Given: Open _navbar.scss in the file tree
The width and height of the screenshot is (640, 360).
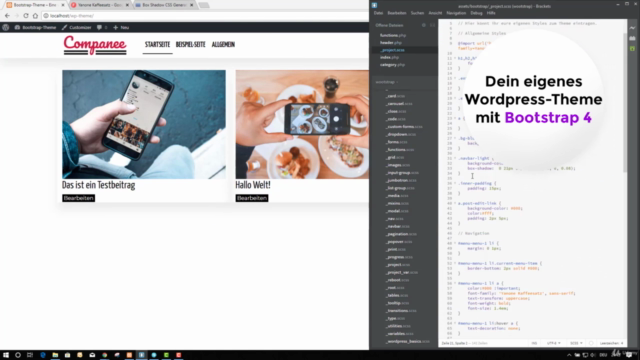Looking at the screenshot, I should coord(398,226).
